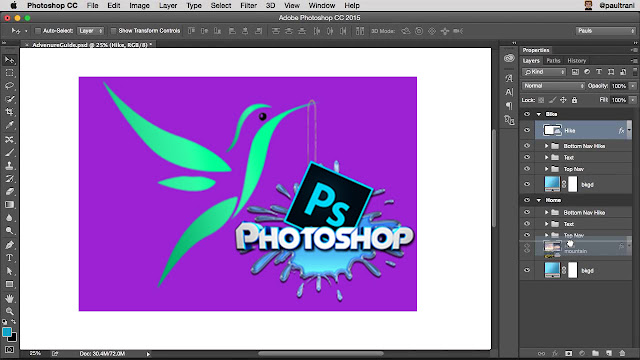Select the Path Selection tool

9,271
